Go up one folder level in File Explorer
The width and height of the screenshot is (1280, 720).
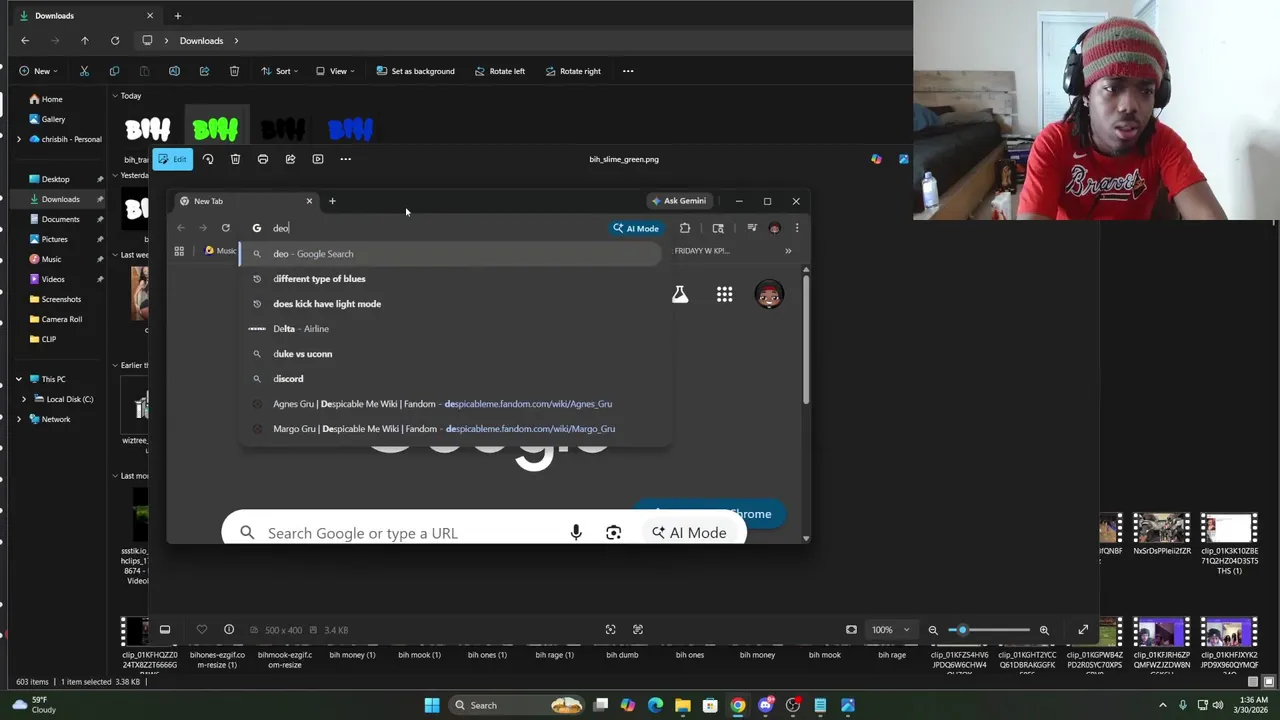click(x=85, y=41)
